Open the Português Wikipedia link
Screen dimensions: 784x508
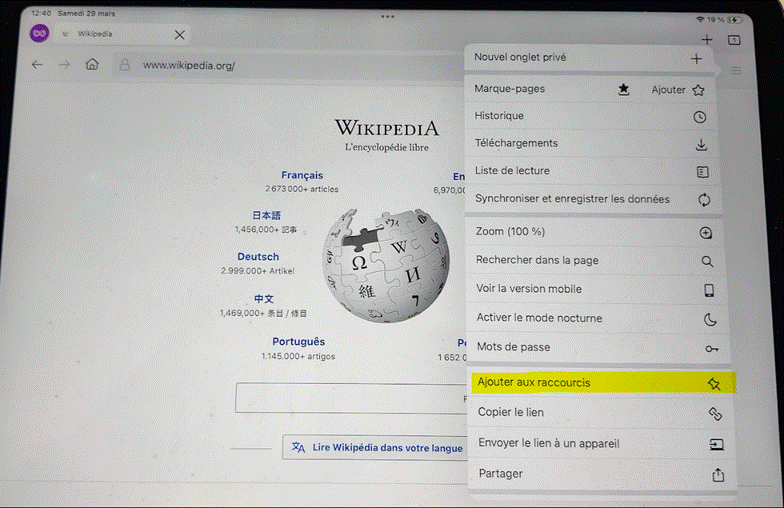pos(298,342)
